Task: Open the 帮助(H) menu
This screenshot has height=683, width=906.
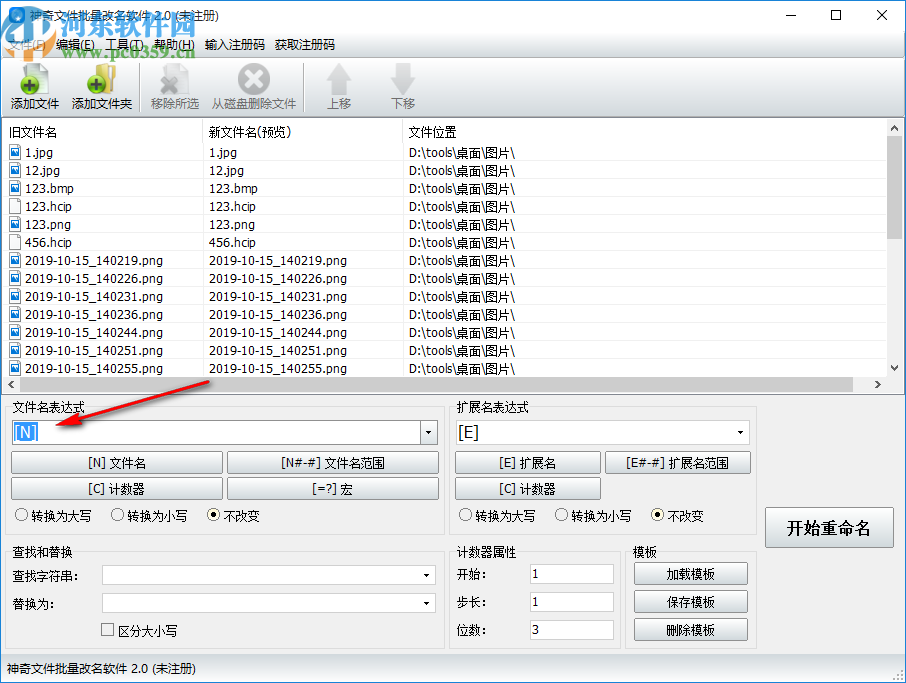Action: [x=174, y=44]
